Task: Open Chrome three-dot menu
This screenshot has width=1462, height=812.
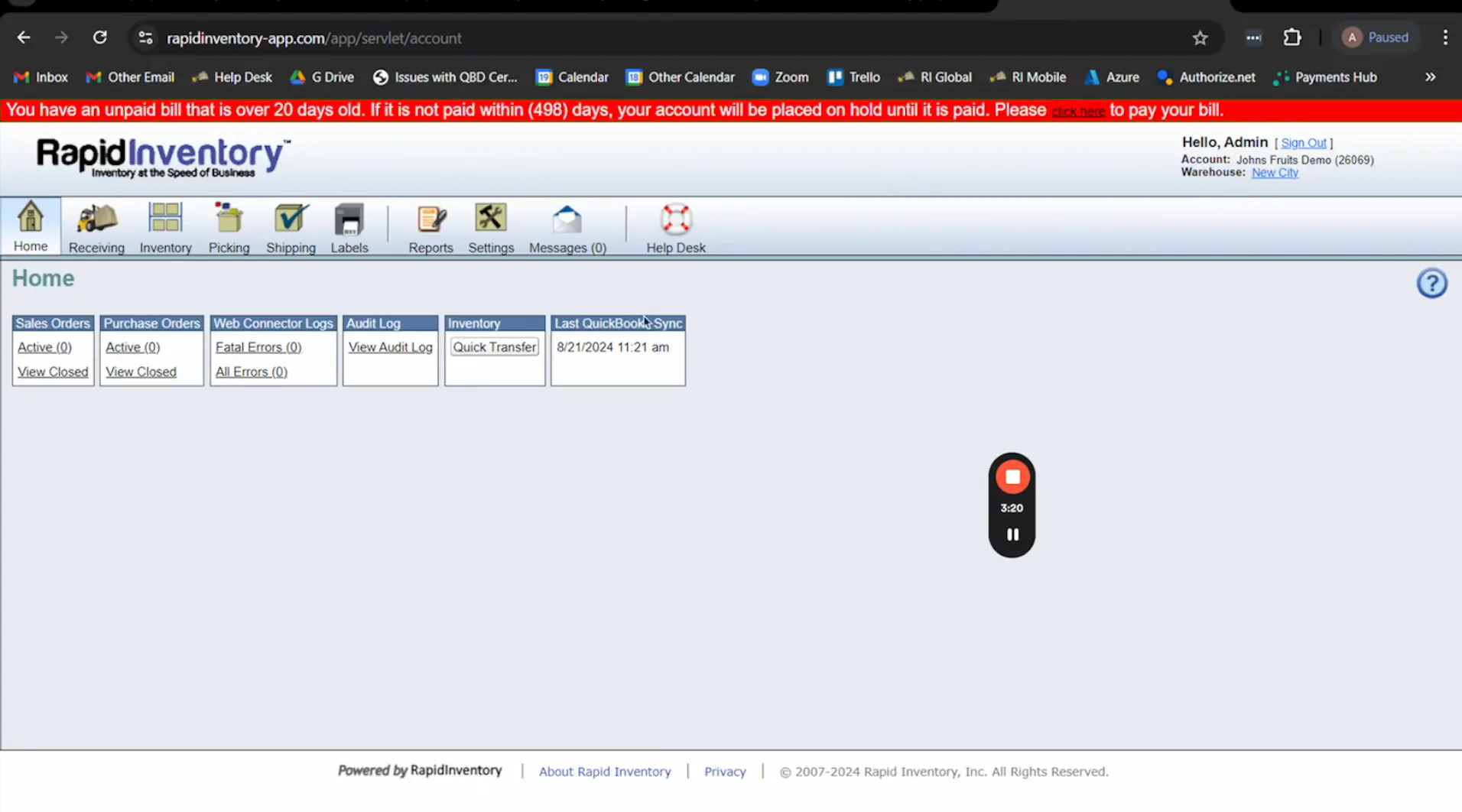Action: tap(1444, 37)
